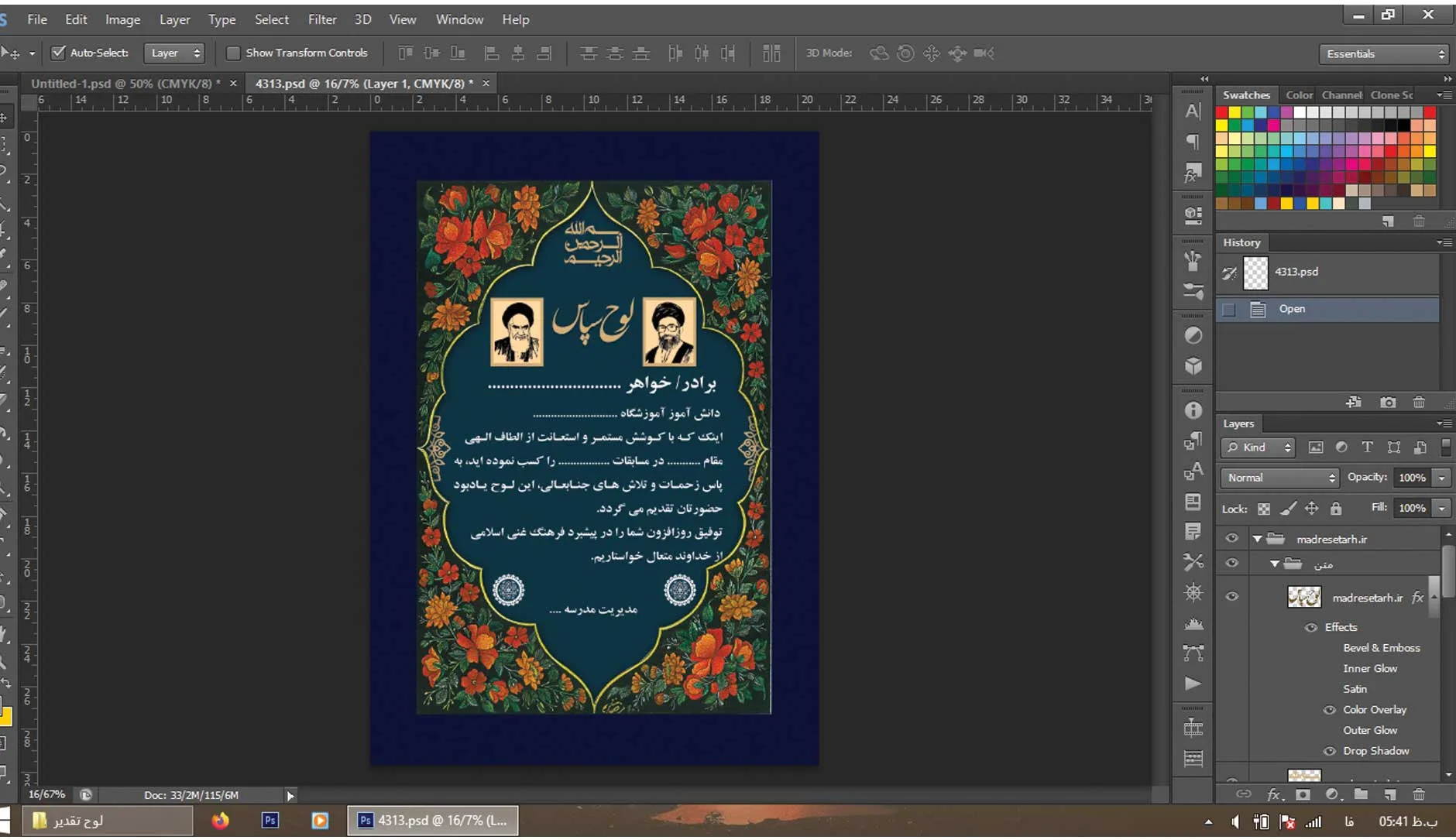The image size is (1456, 840).
Task: Lock all padlock icon in Layers
Action: (x=1336, y=509)
